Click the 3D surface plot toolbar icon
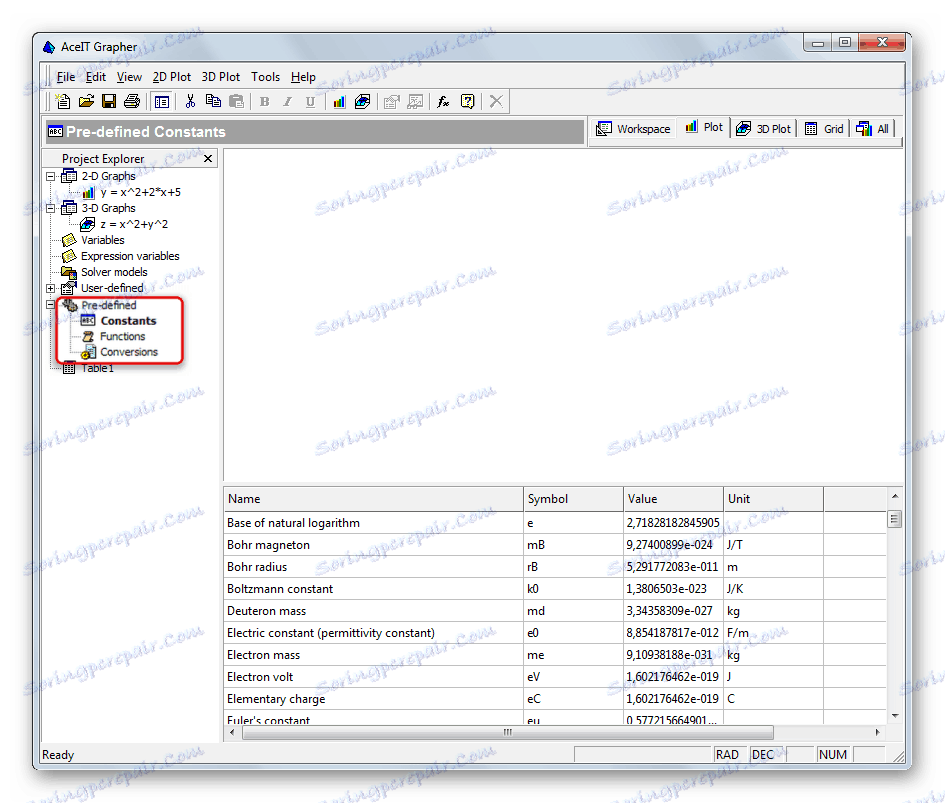The width and height of the screenshot is (945, 803). click(362, 101)
